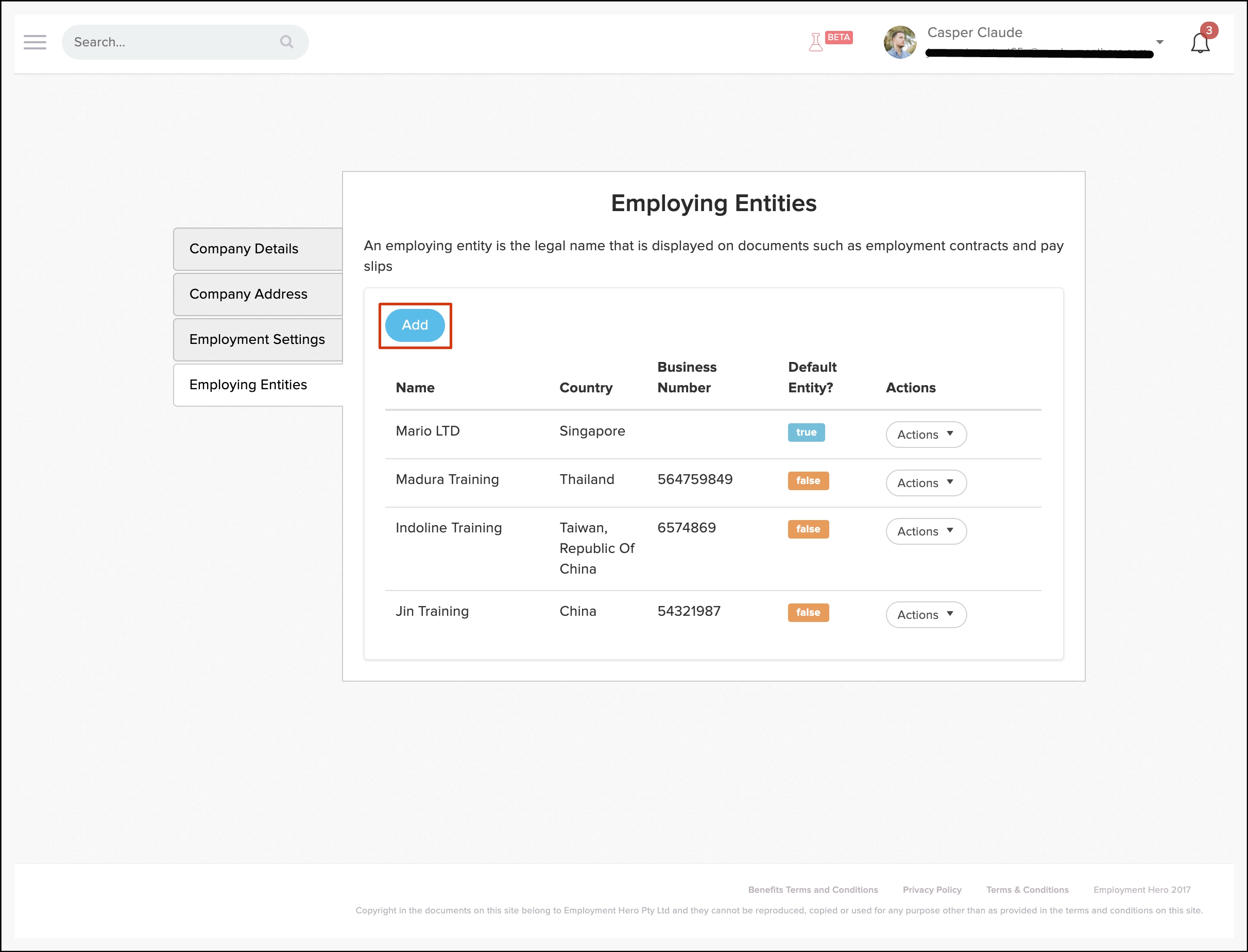
Task: Click the search magnifier icon
Action: [287, 42]
